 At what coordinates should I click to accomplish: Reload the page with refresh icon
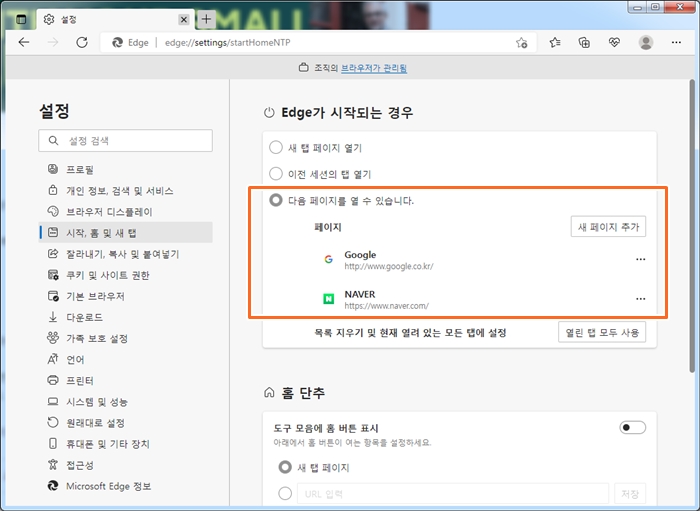click(82, 42)
